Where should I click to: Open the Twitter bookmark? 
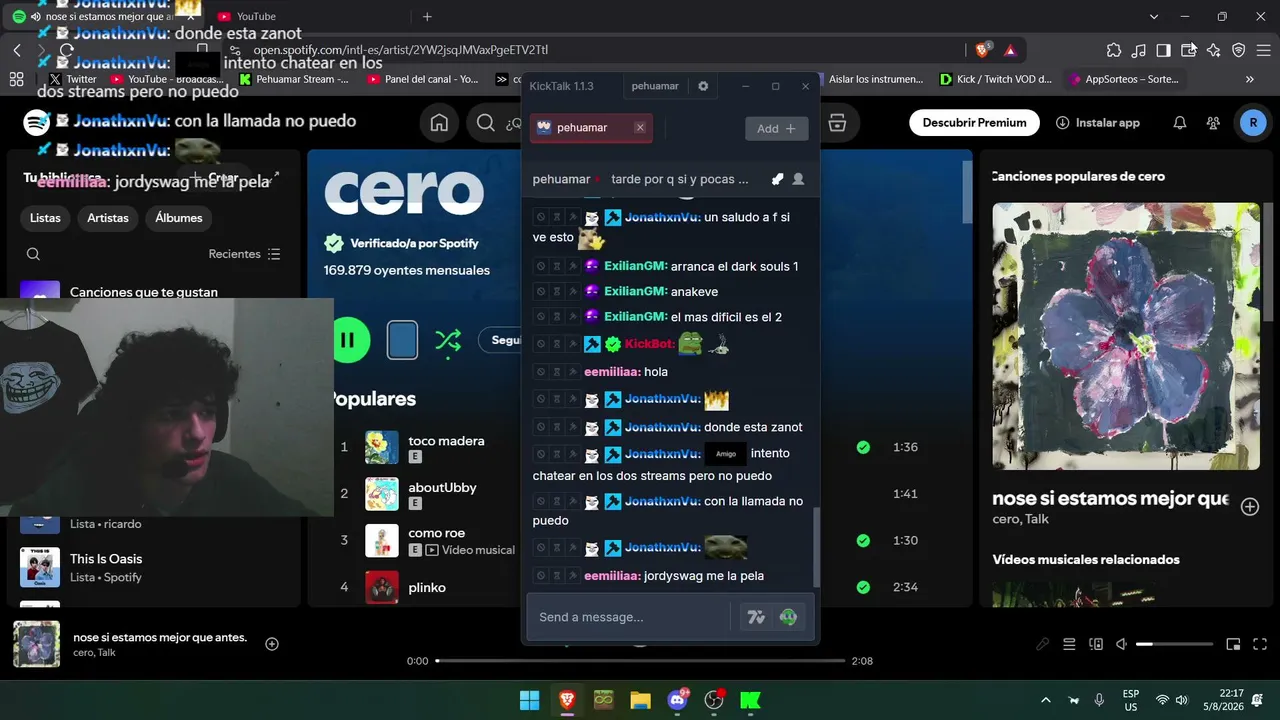73,79
